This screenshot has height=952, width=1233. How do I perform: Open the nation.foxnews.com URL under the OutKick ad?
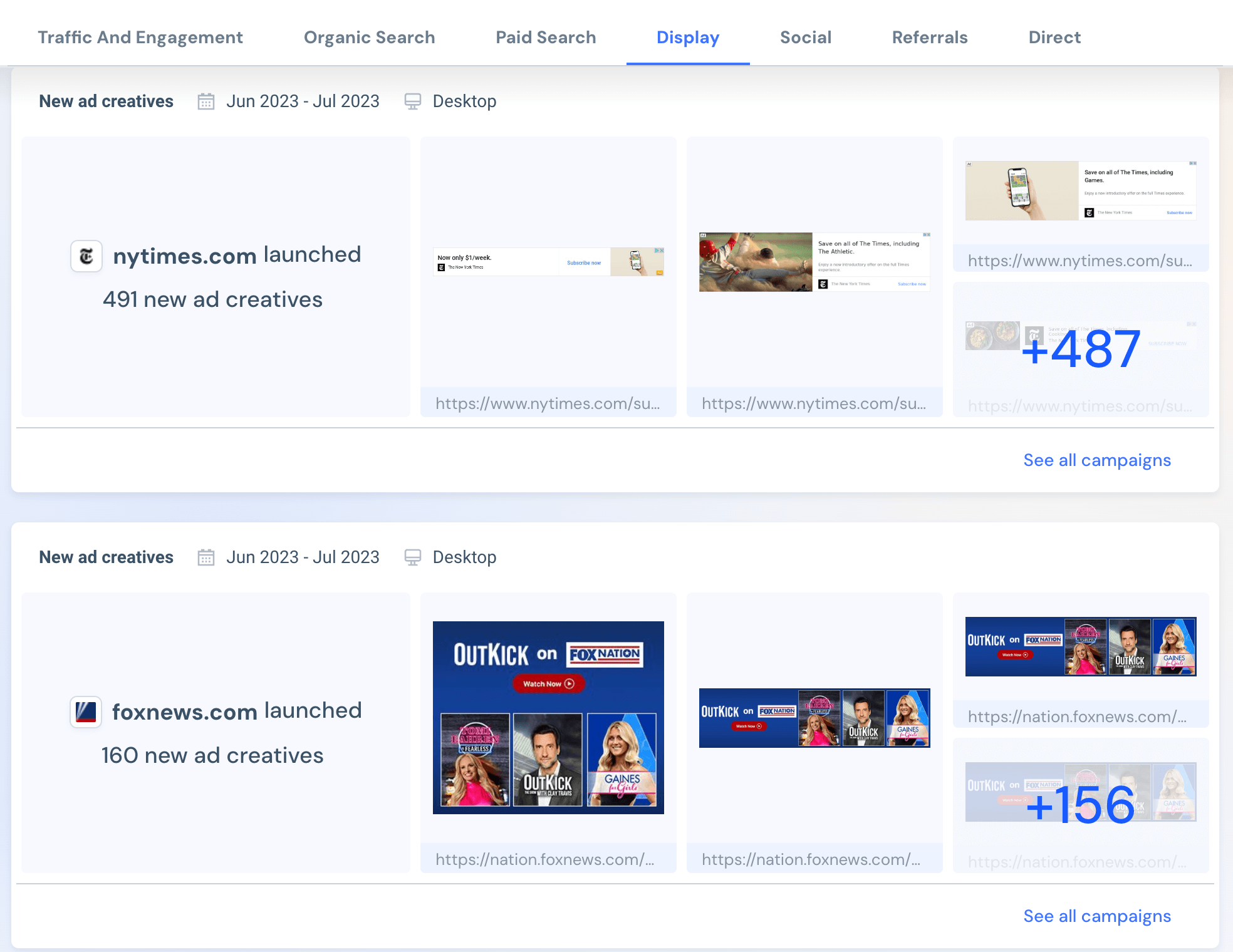click(x=548, y=859)
